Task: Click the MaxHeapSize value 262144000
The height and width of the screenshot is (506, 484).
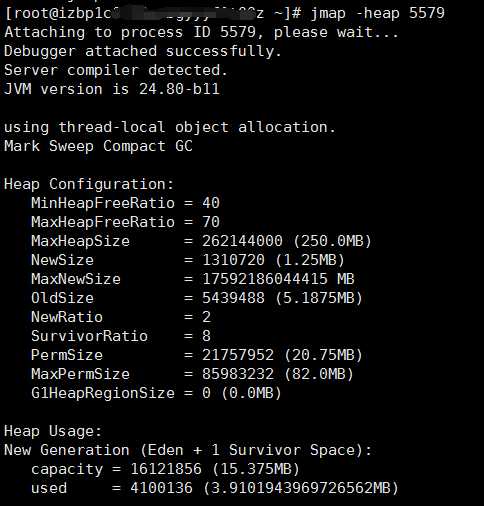Action: coord(242,241)
